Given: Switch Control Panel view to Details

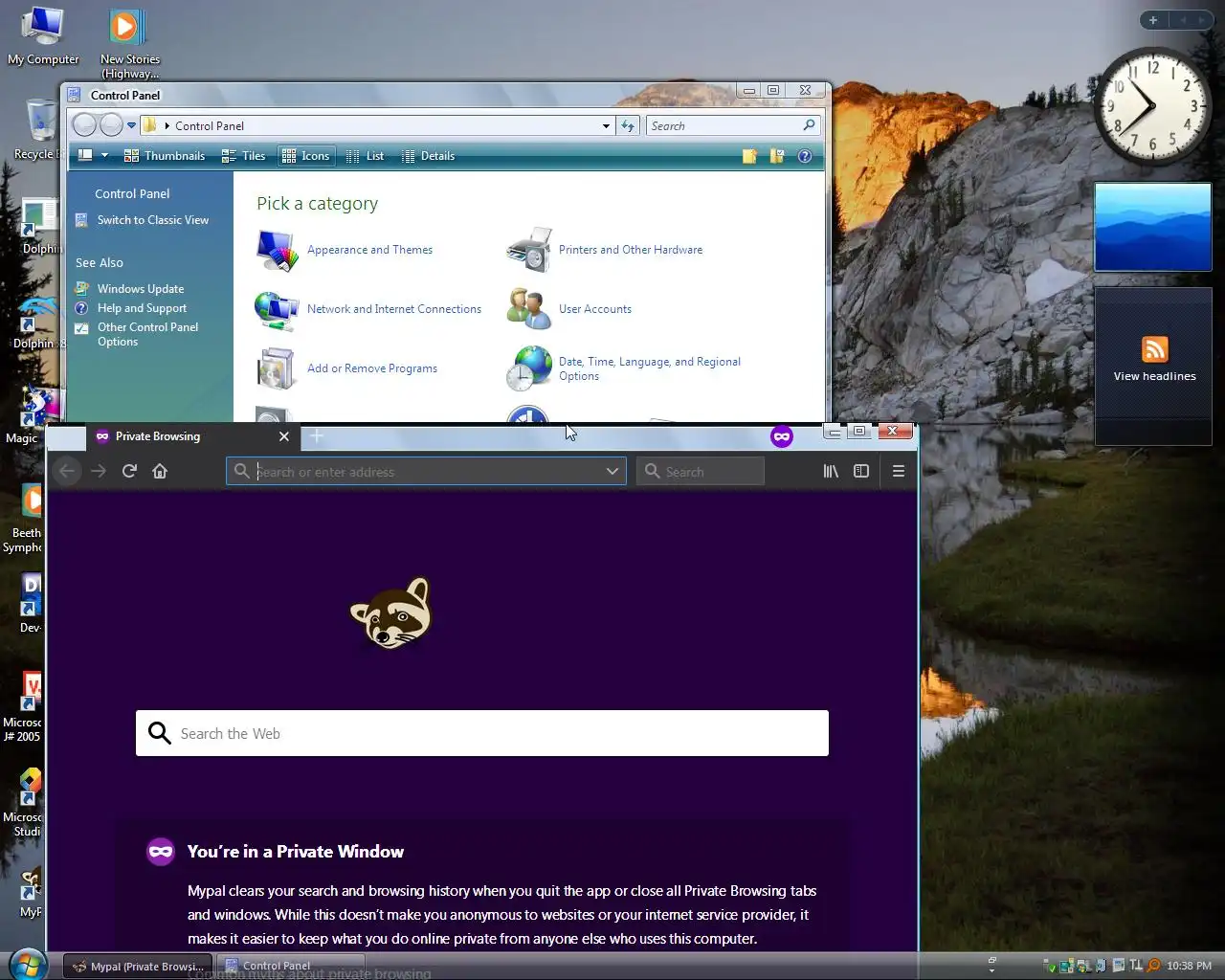Looking at the screenshot, I should tap(428, 156).
